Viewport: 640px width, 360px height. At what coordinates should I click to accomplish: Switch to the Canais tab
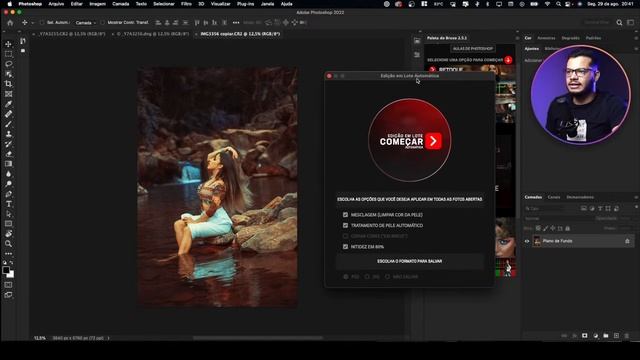(554, 197)
